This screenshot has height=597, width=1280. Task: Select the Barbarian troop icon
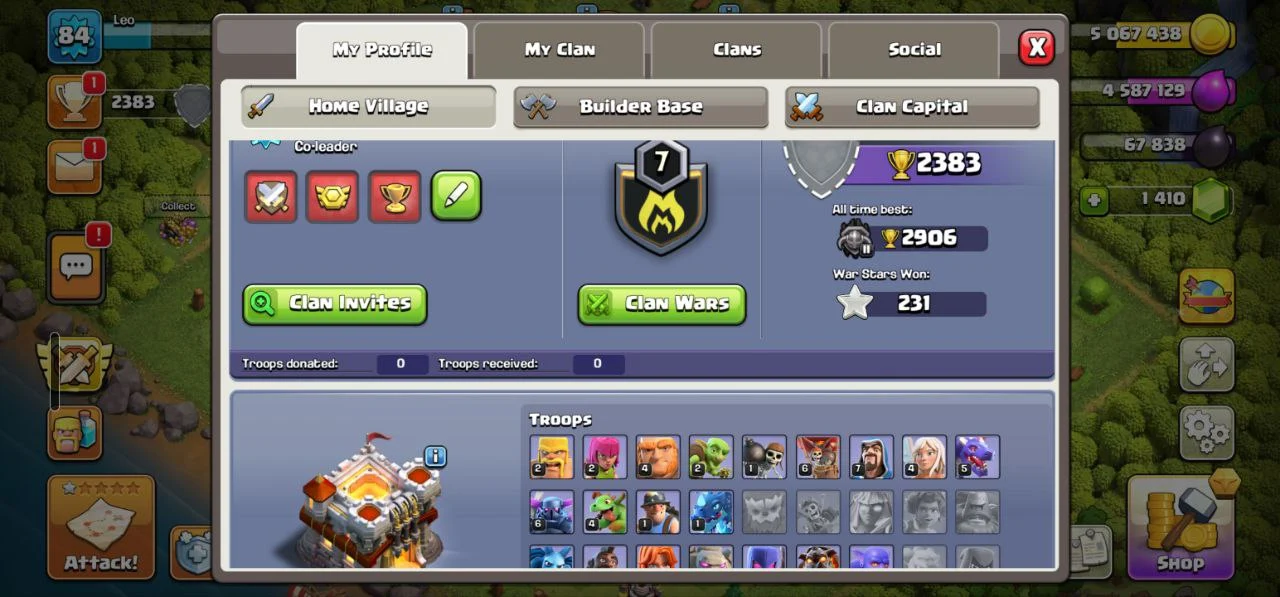point(552,457)
